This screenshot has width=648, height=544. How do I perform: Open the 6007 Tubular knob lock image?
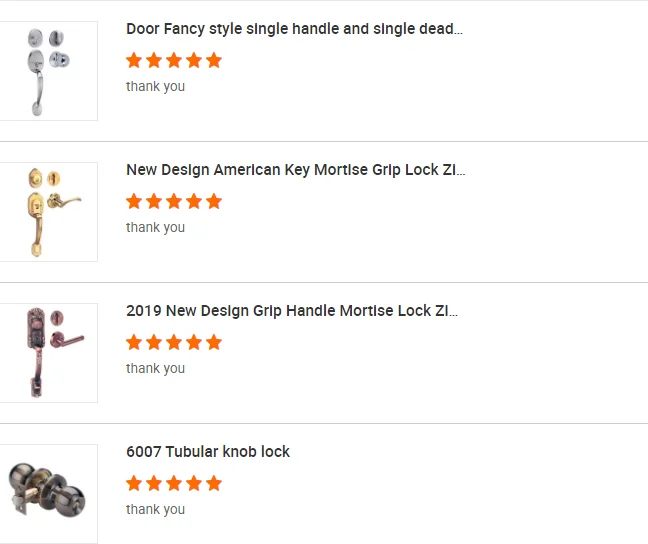click(48, 493)
